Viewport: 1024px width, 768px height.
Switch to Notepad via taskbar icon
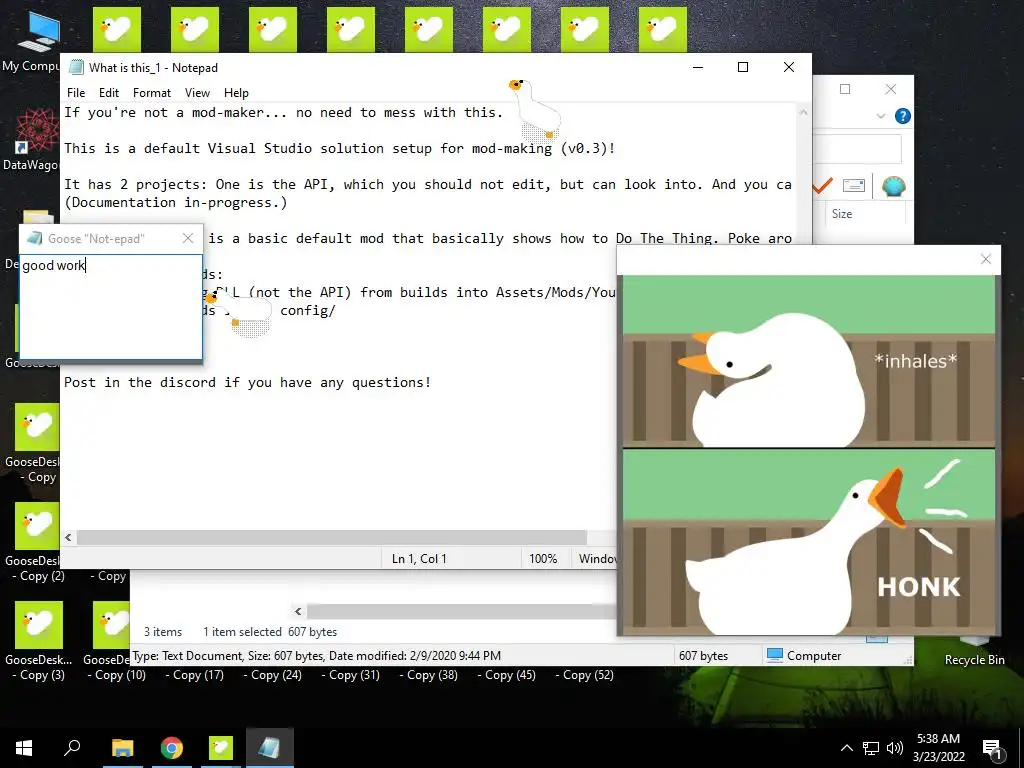270,748
